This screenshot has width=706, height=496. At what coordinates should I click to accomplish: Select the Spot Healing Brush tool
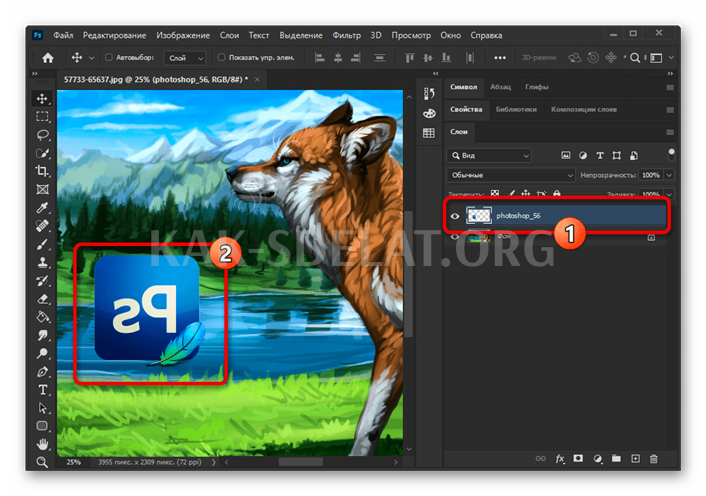pos(42,226)
